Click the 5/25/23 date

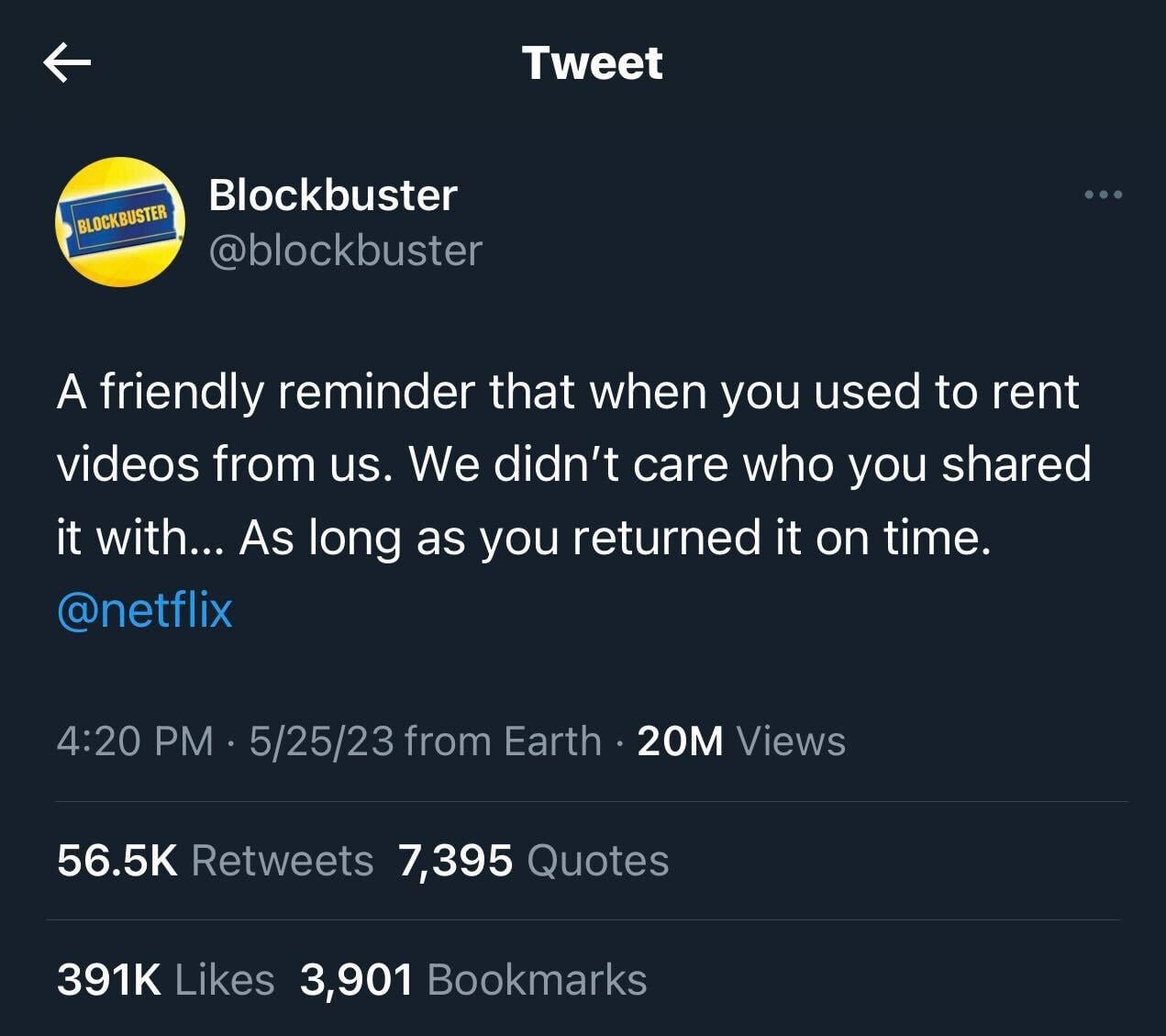[x=321, y=741]
